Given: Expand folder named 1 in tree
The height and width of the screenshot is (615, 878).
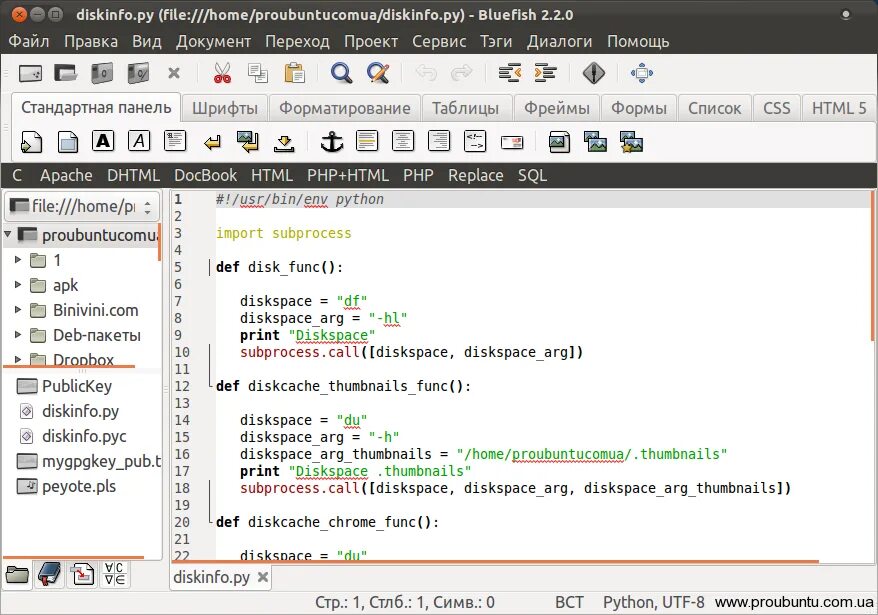Looking at the screenshot, I should (x=18, y=259).
